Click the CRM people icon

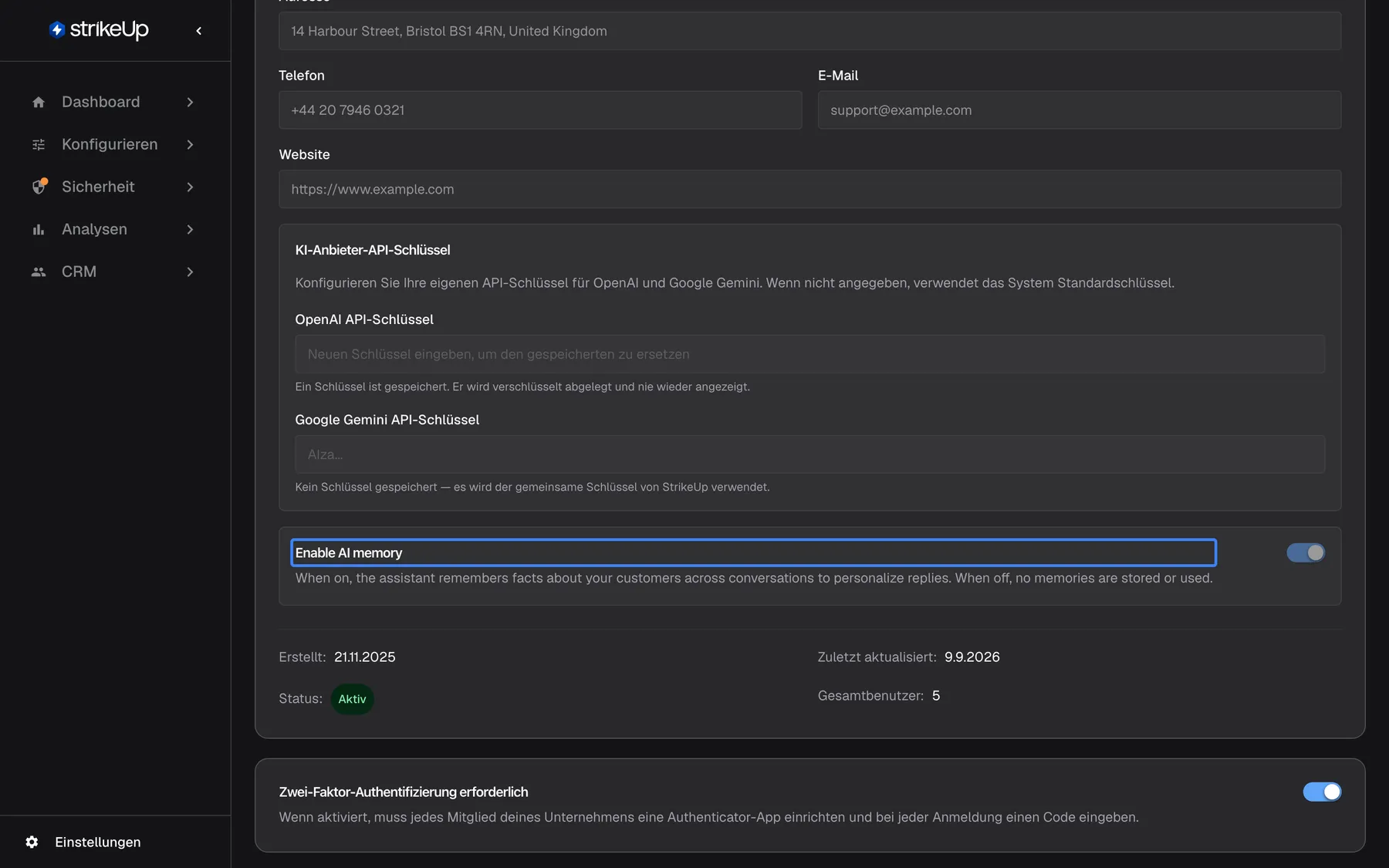click(39, 272)
